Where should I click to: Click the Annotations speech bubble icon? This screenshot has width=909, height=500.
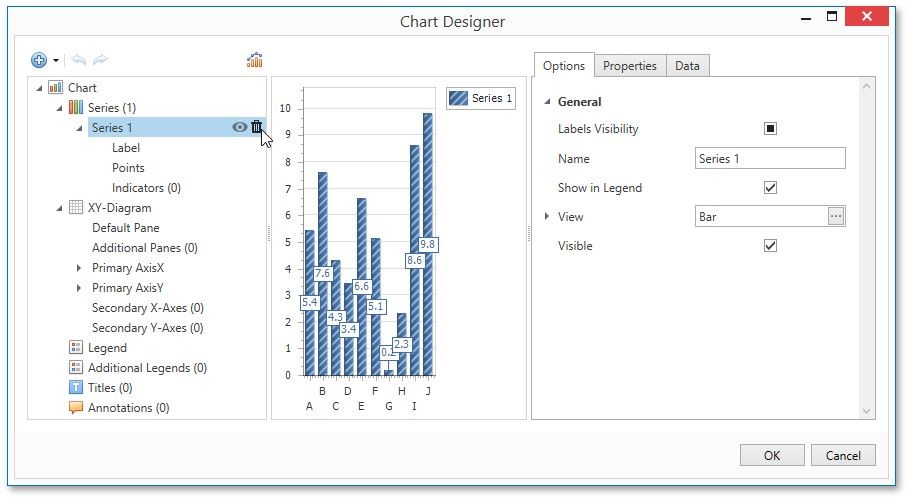point(76,408)
